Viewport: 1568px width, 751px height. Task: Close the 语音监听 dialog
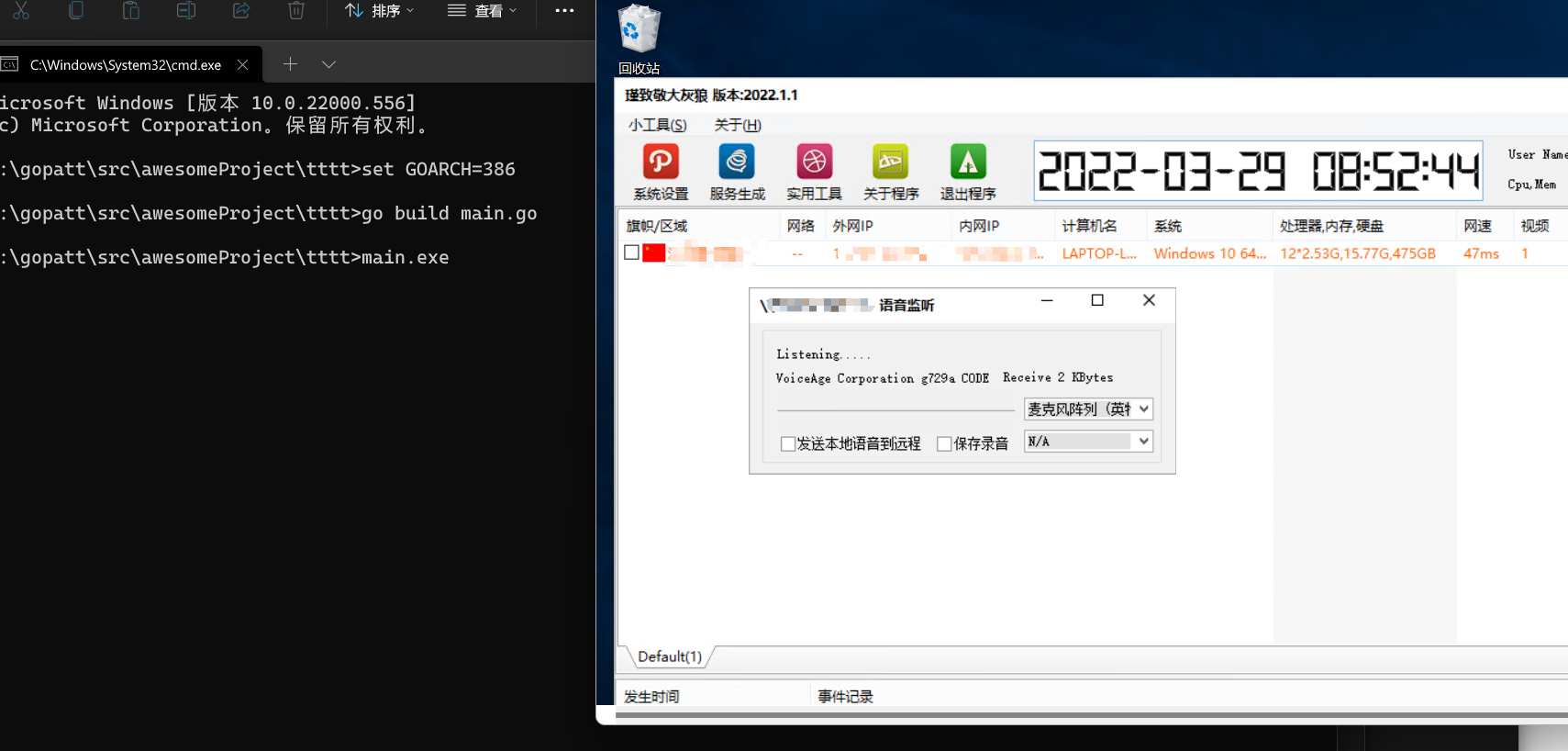click(x=1149, y=300)
